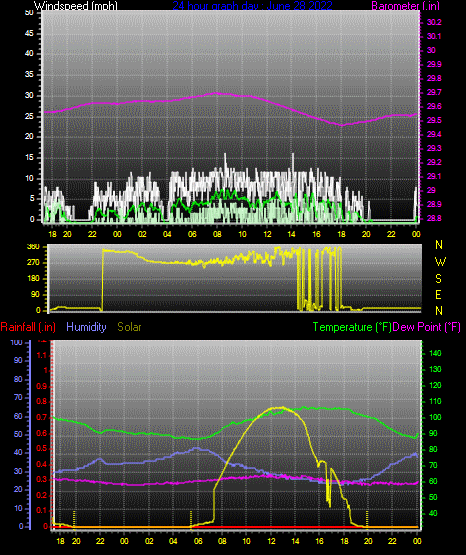This screenshot has height=555, width=466.
Task: Click the 'Dew Point (°F)' legend label
Action: click(427, 327)
